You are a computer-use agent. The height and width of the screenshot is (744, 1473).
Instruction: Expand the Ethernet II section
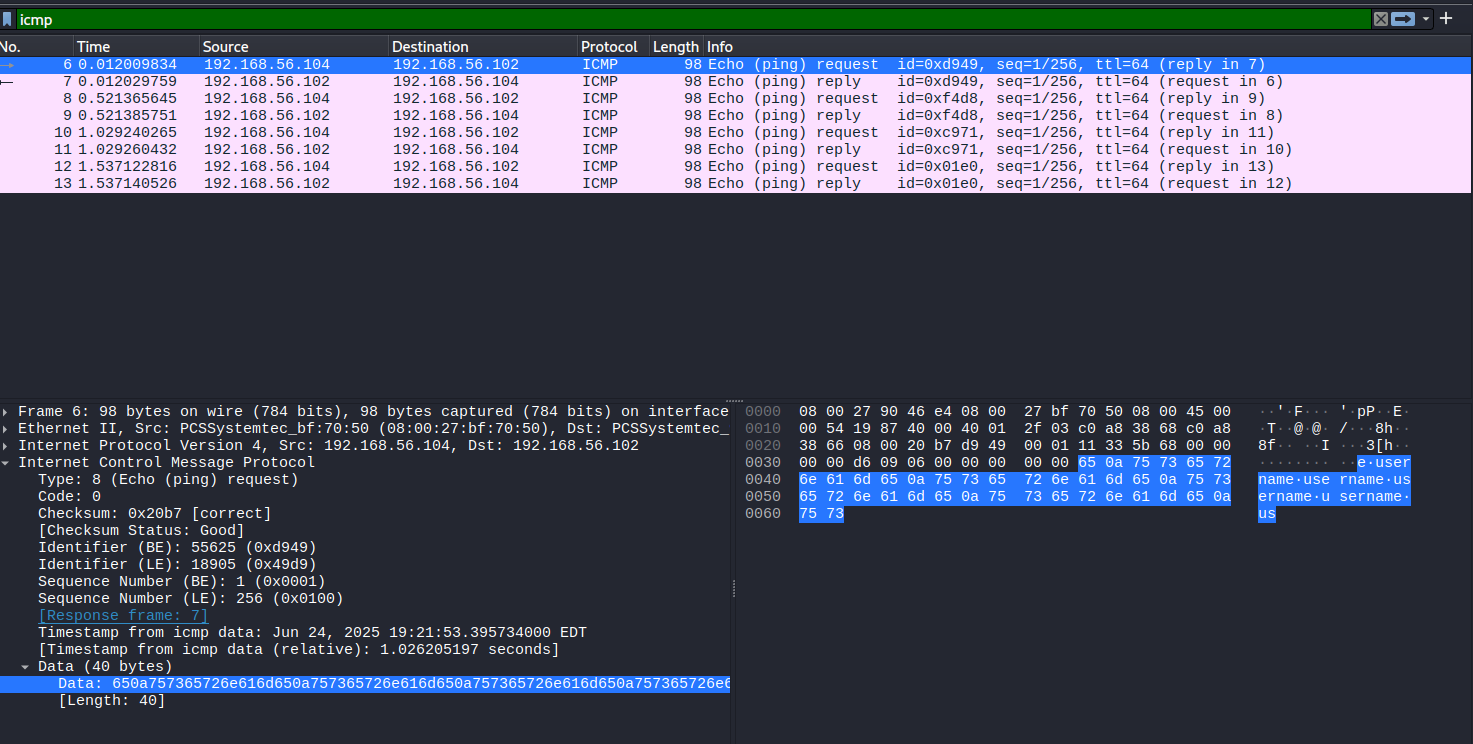pos(8,429)
